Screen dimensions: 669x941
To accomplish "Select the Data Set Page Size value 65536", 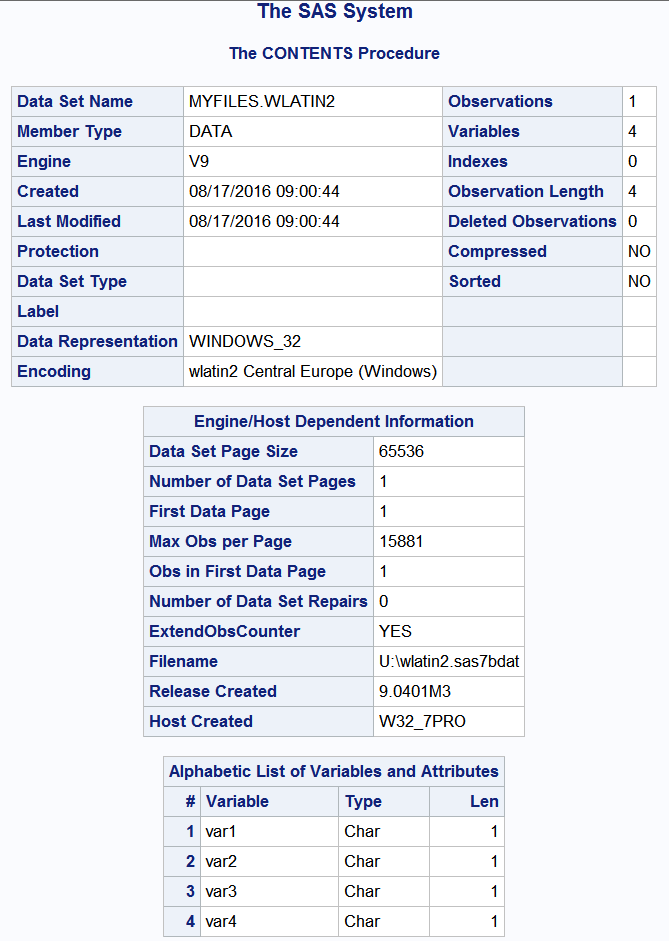I will click(x=401, y=452).
